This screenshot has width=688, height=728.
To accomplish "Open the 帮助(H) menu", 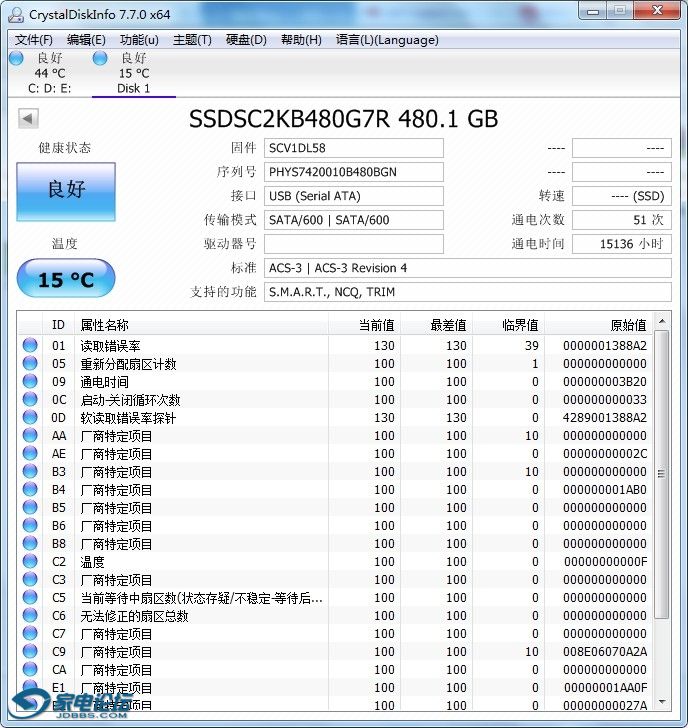I will pos(301,40).
